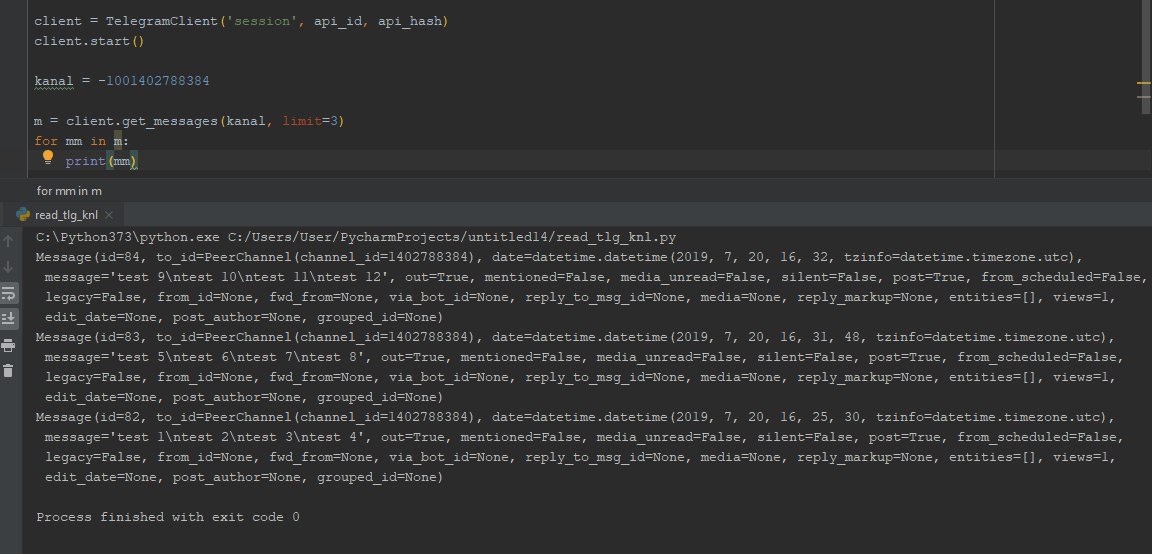This screenshot has height=554, width=1152.
Task: Click the editor vertical scrollbar thumb
Action: (1146, 57)
